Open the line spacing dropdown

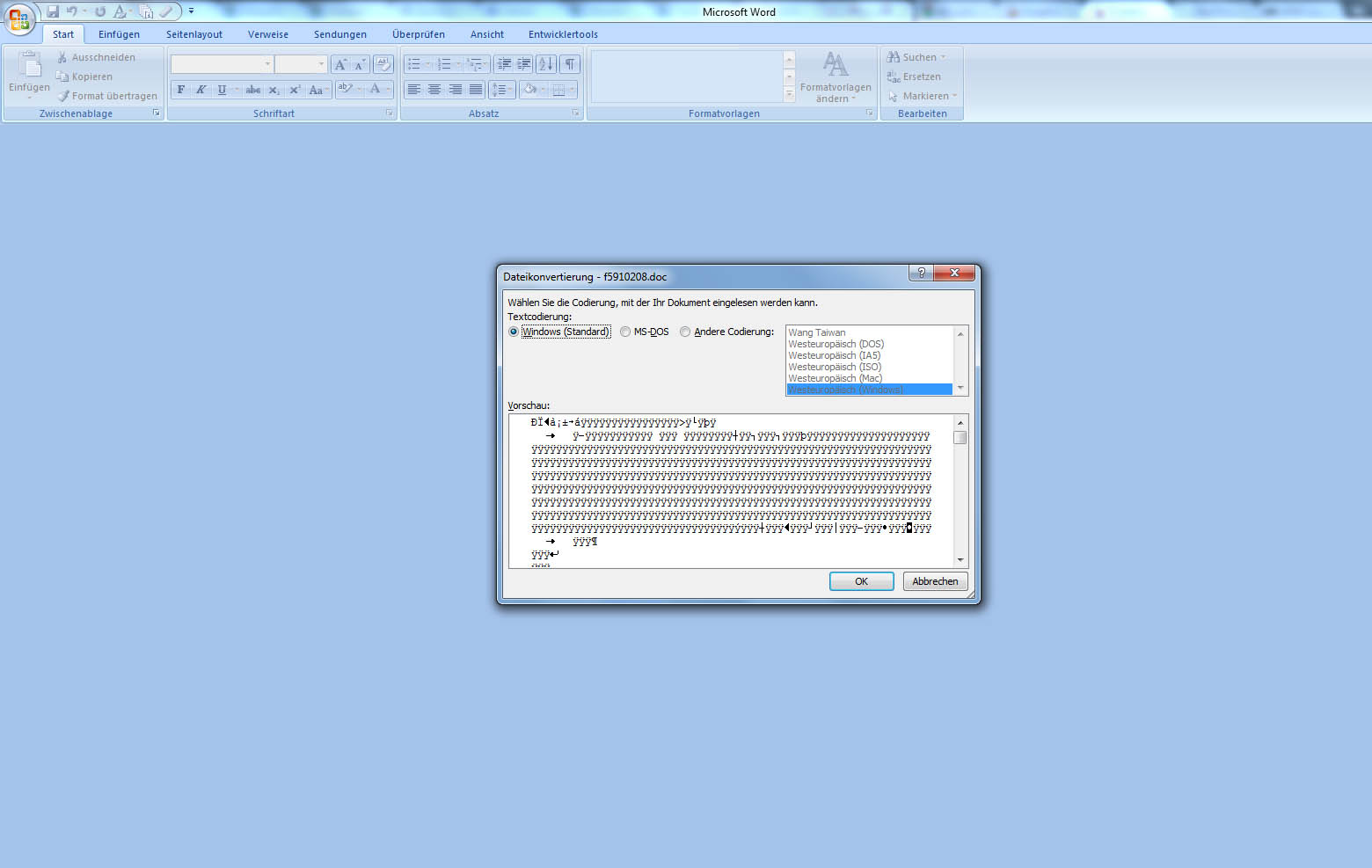[x=501, y=90]
